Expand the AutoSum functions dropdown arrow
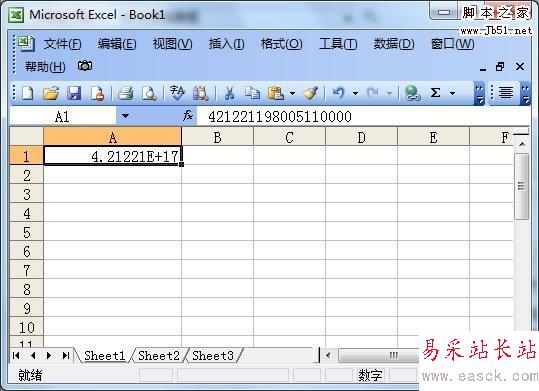 click(452, 93)
